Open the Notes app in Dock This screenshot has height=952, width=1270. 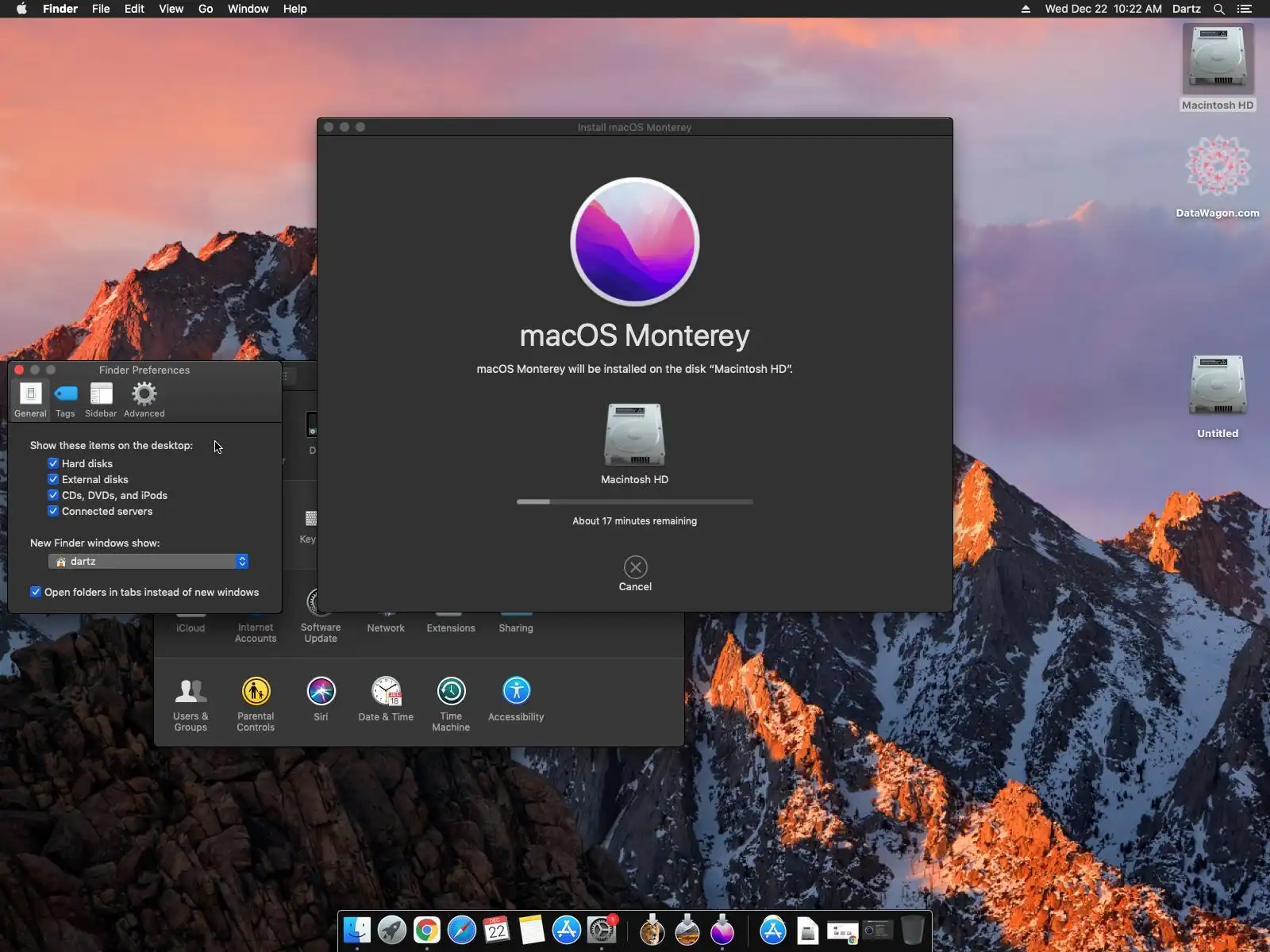coord(532,930)
